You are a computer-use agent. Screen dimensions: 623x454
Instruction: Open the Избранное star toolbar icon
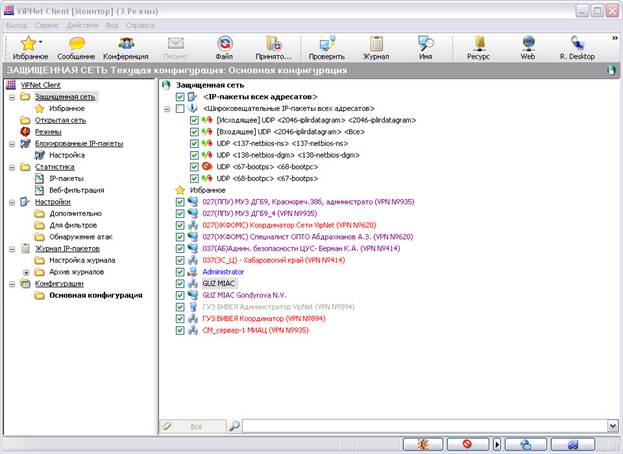tap(28, 43)
